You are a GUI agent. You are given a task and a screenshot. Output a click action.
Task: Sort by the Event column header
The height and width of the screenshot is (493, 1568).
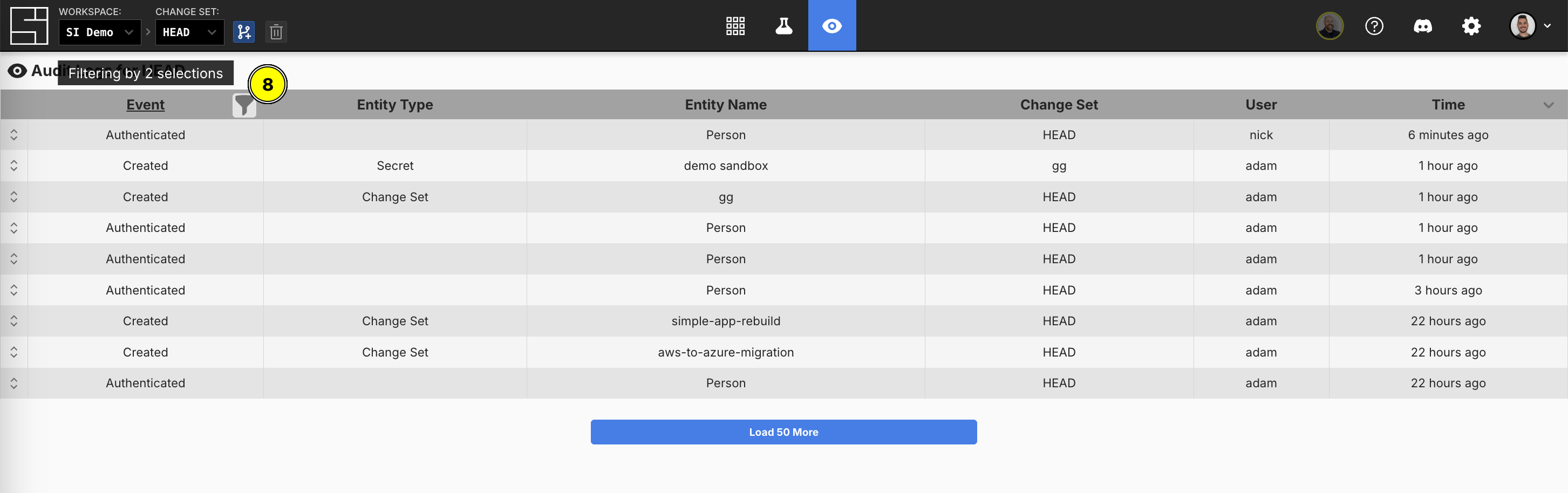[145, 105]
